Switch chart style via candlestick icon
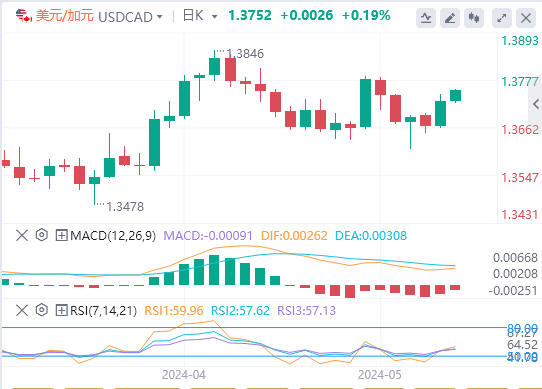The width and height of the screenshot is (542, 389). click(474, 18)
